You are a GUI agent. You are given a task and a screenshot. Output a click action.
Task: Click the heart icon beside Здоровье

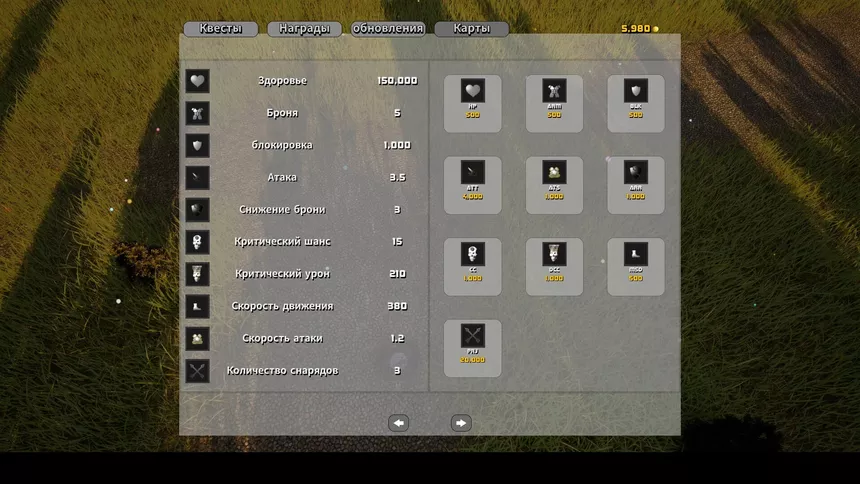[x=197, y=81]
